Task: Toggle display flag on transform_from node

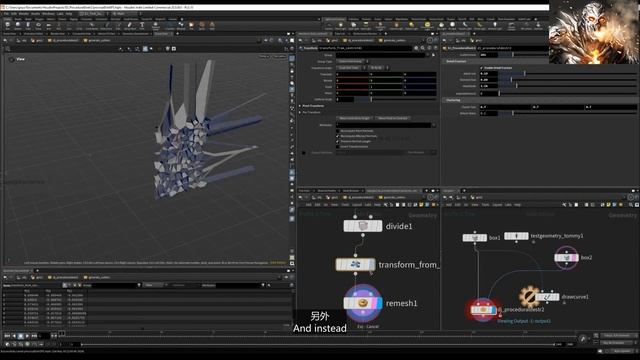Action: (x=372, y=264)
